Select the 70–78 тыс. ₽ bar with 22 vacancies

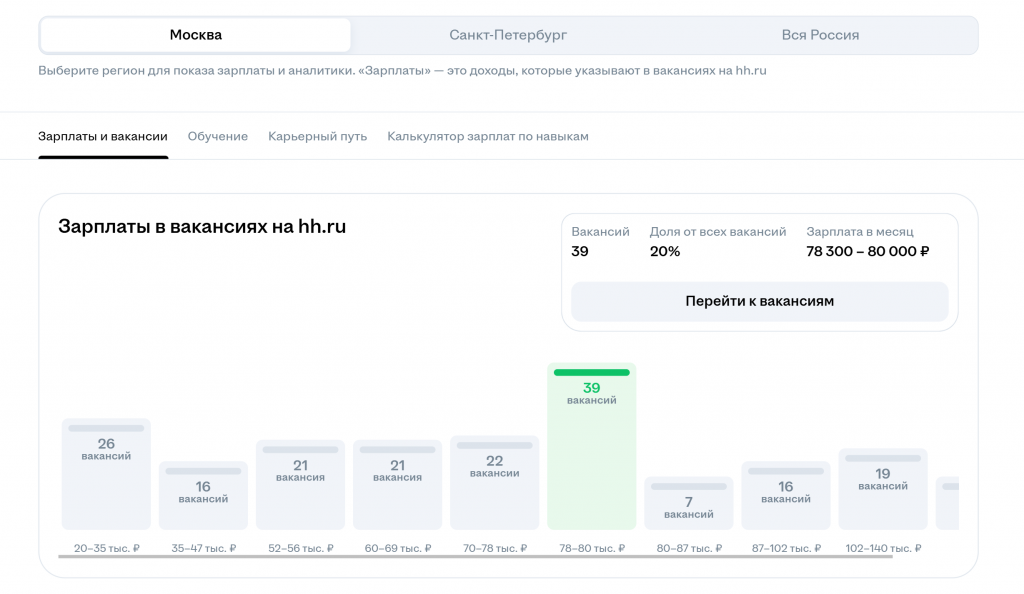tap(494, 482)
